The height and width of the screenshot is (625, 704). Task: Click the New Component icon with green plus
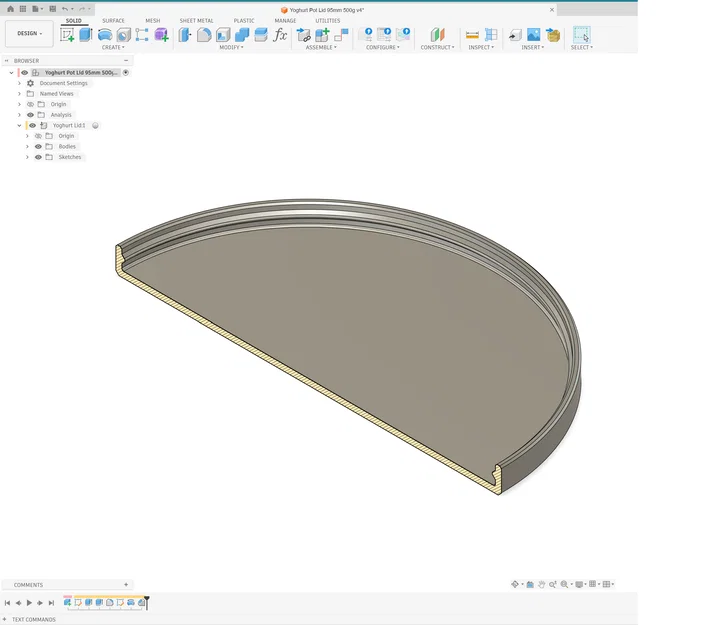tap(322, 35)
